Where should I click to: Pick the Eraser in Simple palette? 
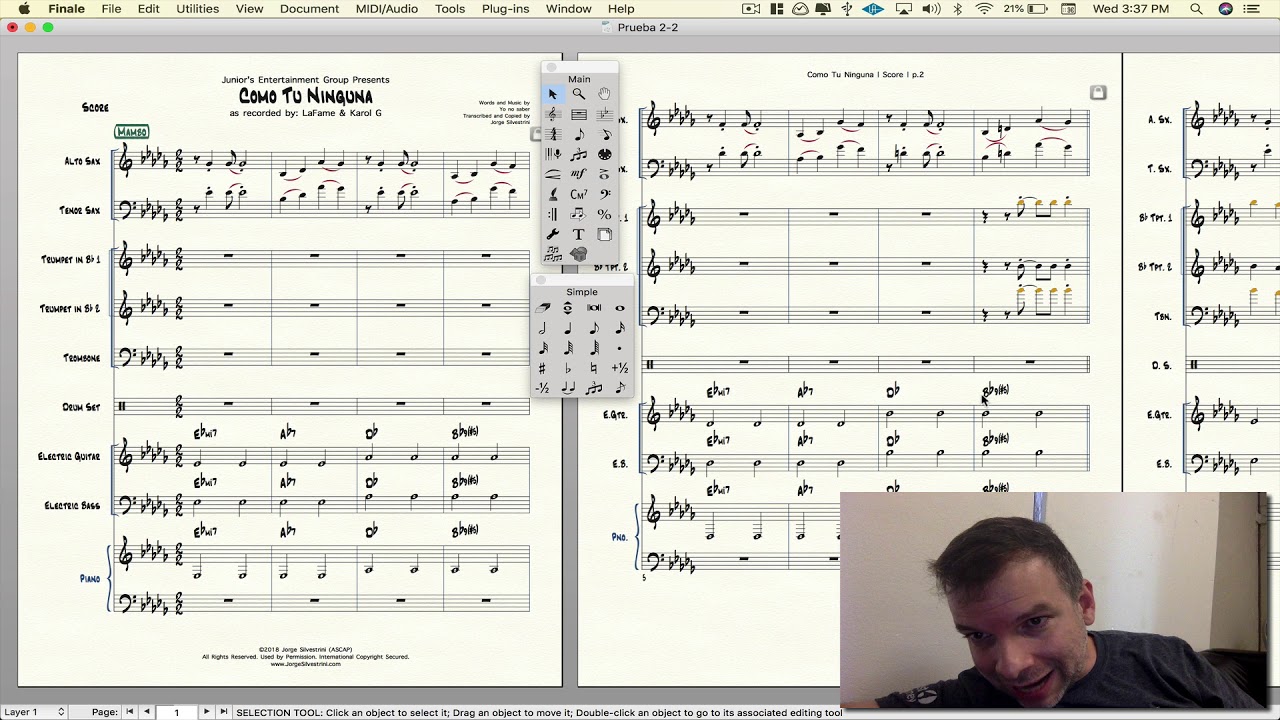tap(543, 308)
